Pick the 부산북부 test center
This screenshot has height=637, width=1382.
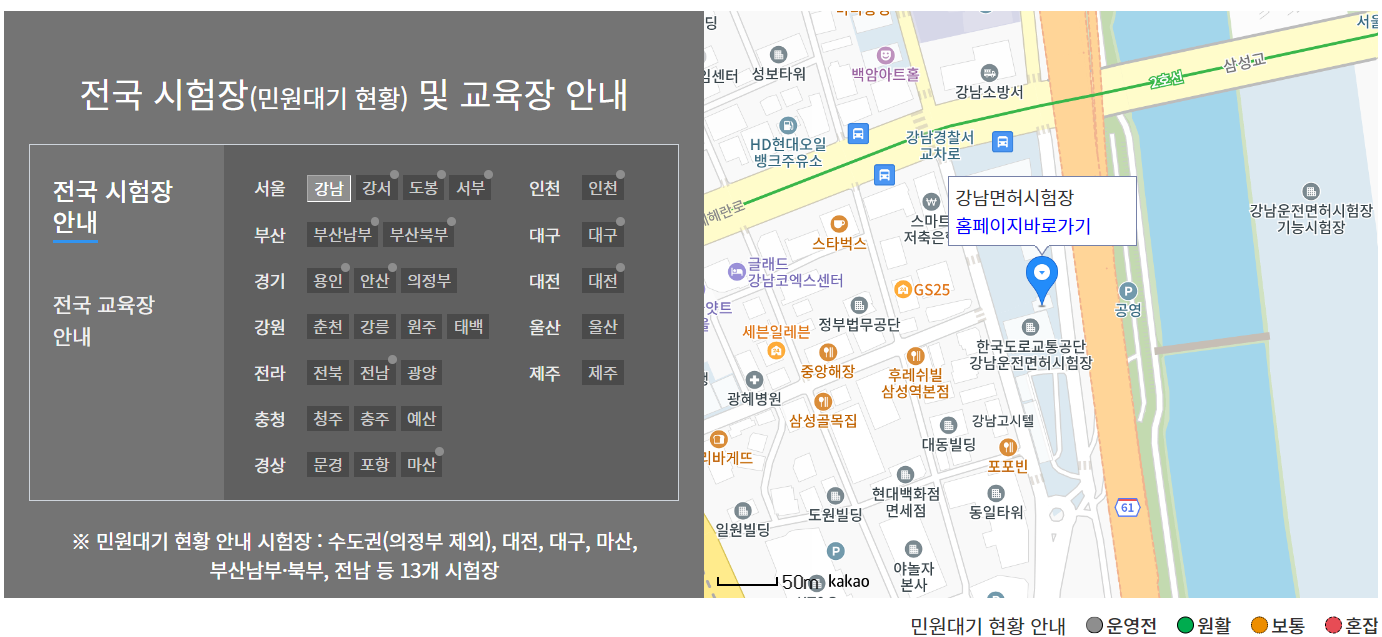[x=419, y=235]
